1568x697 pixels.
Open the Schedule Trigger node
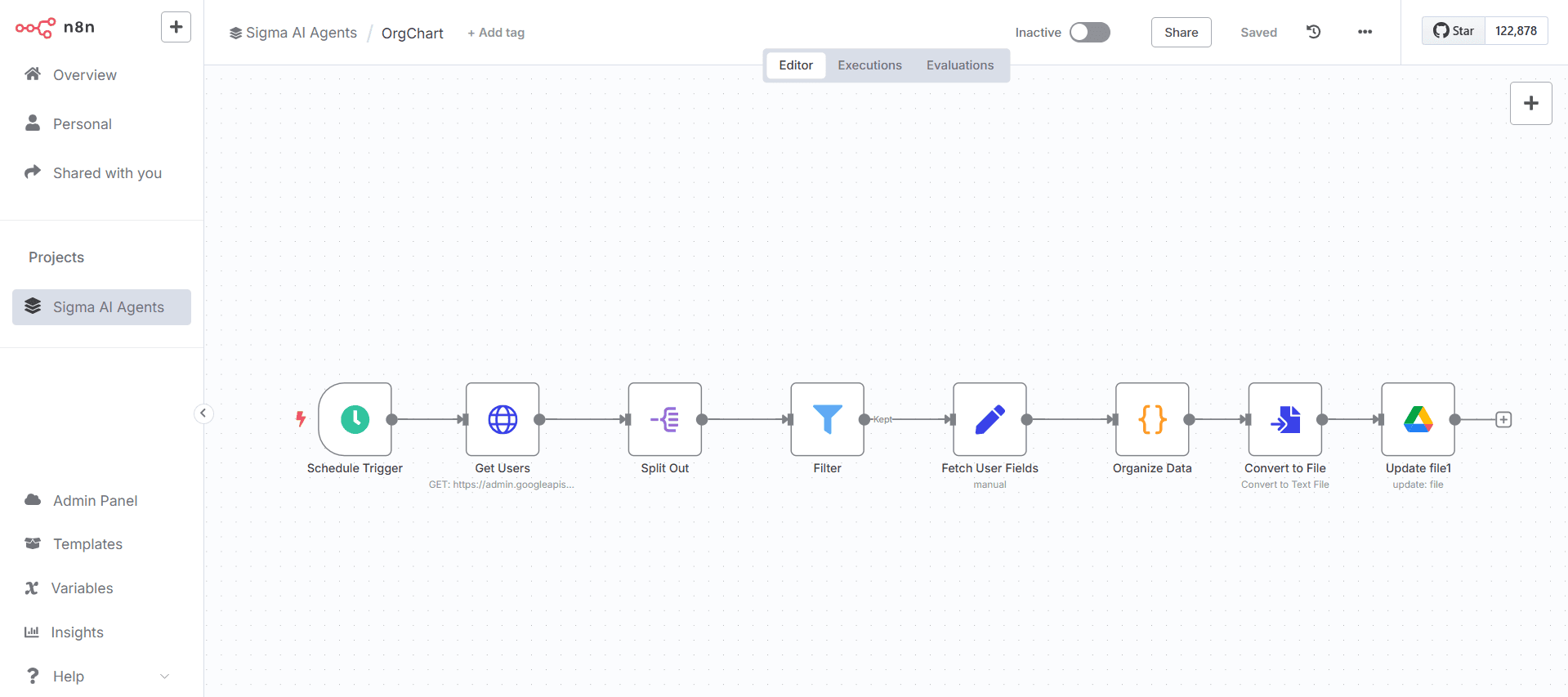[355, 419]
